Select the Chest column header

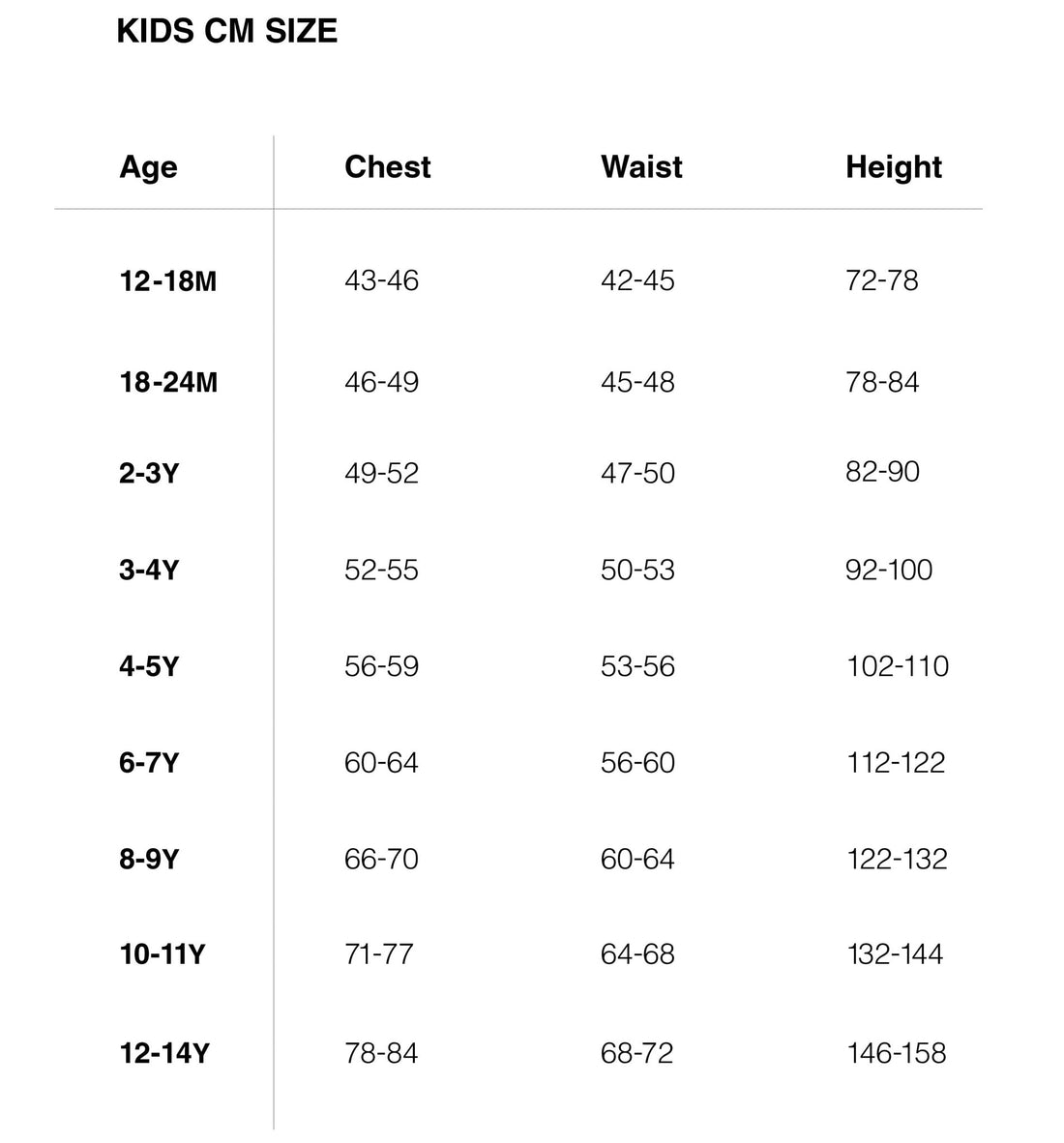(x=387, y=167)
